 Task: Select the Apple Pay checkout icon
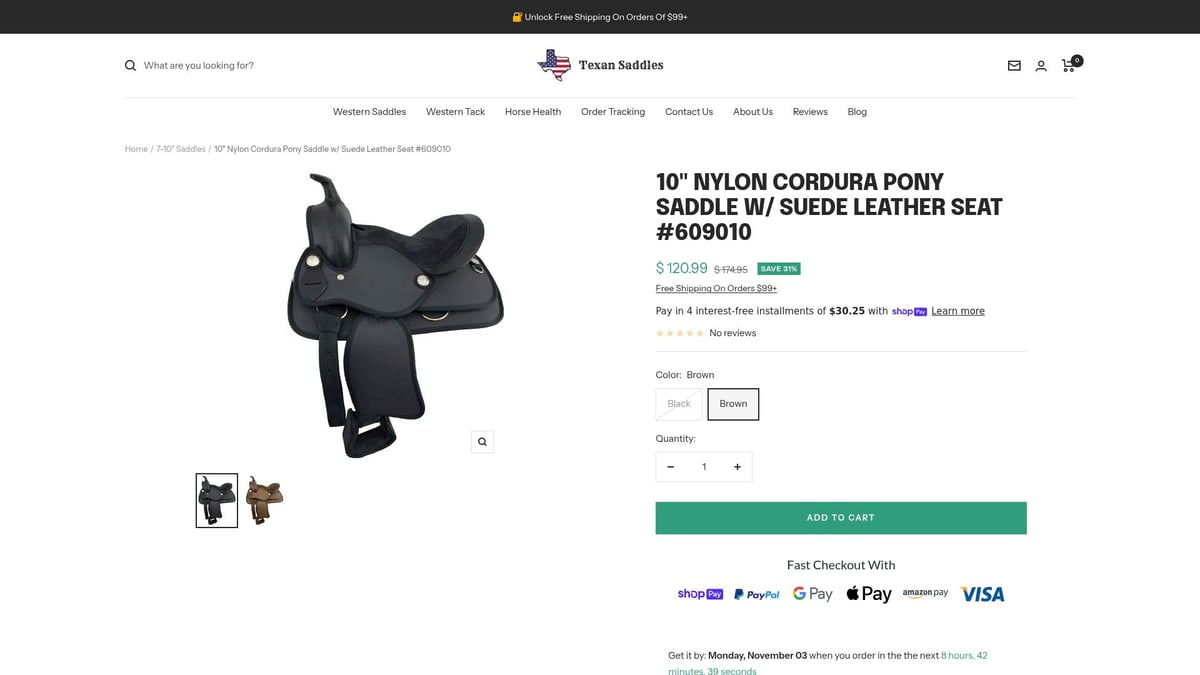pos(868,593)
